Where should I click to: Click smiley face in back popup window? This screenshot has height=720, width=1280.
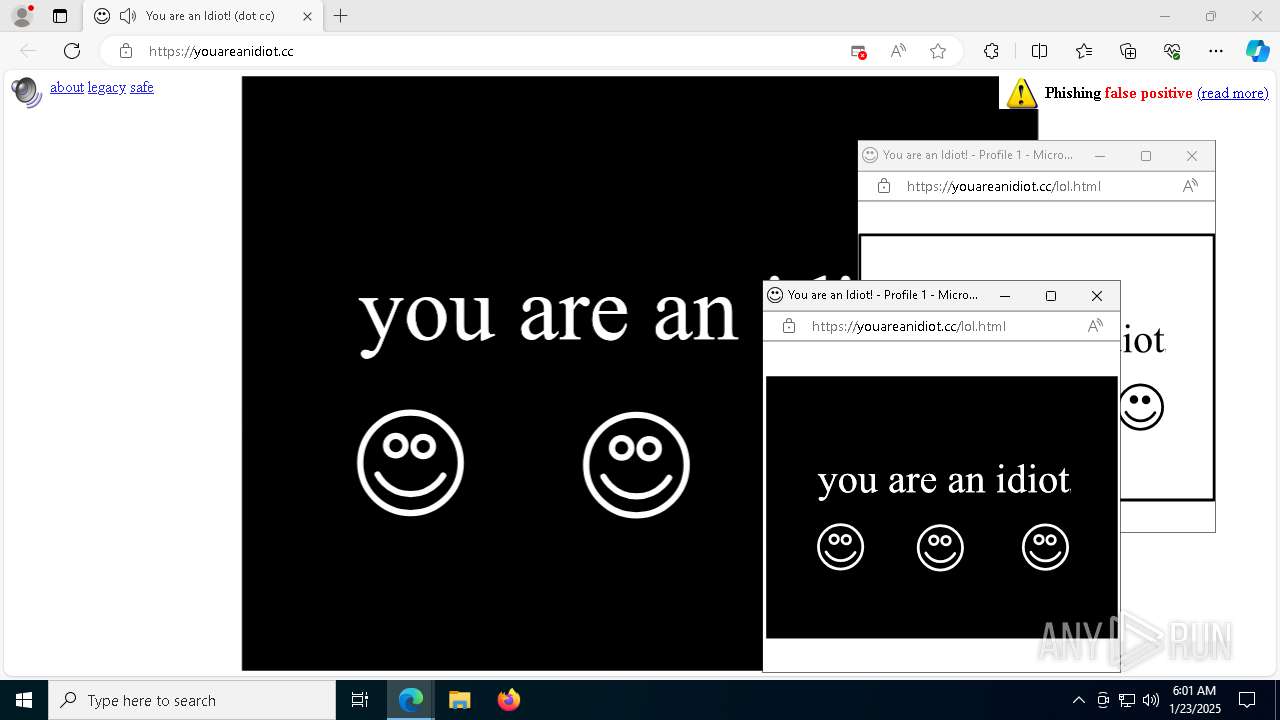click(1142, 407)
